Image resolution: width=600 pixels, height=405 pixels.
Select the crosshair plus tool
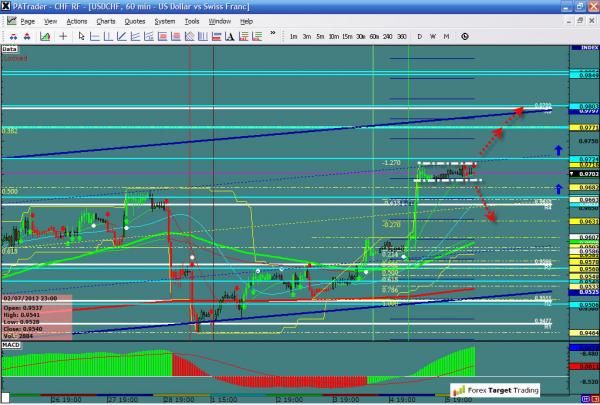pyautogui.click(x=63, y=36)
